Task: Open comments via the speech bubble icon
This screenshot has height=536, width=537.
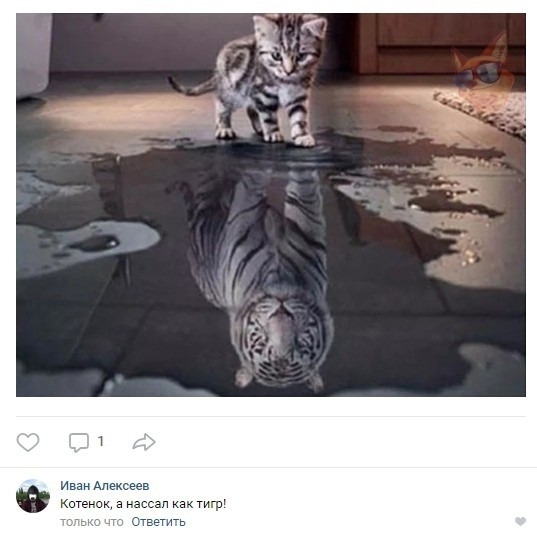Action: tap(79, 442)
